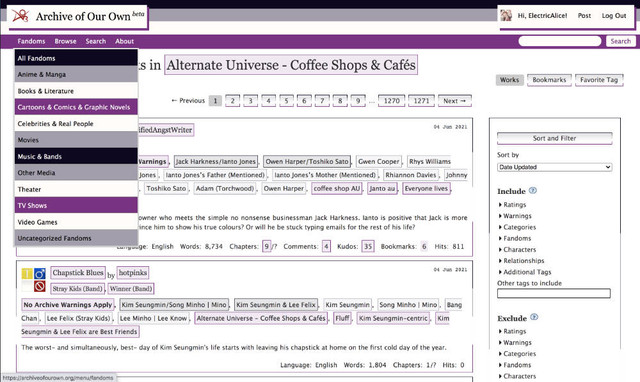Click the site search input field
Viewport: 640px width, 382px height.
(x=560, y=41)
